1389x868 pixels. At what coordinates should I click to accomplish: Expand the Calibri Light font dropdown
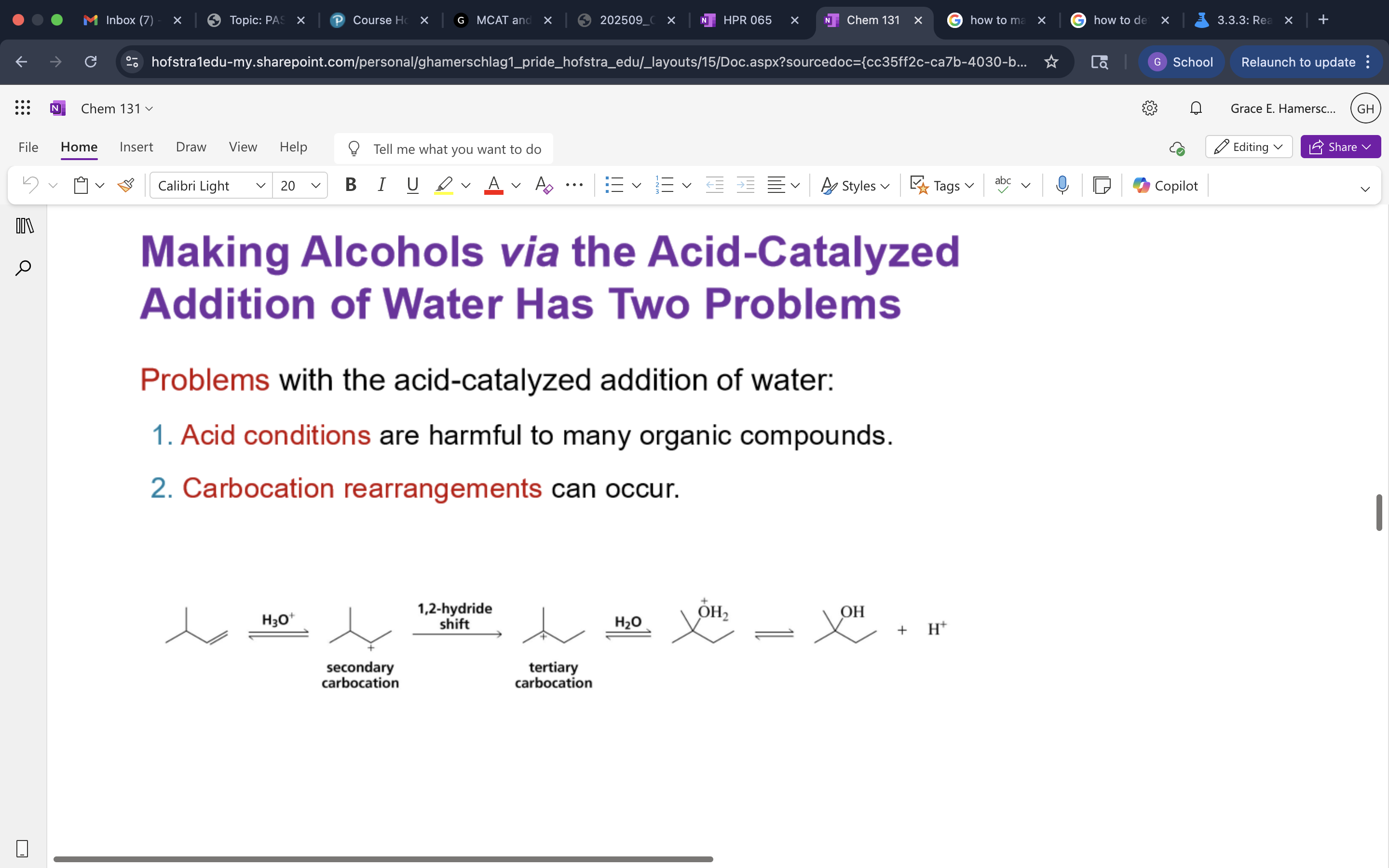coord(260,185)
